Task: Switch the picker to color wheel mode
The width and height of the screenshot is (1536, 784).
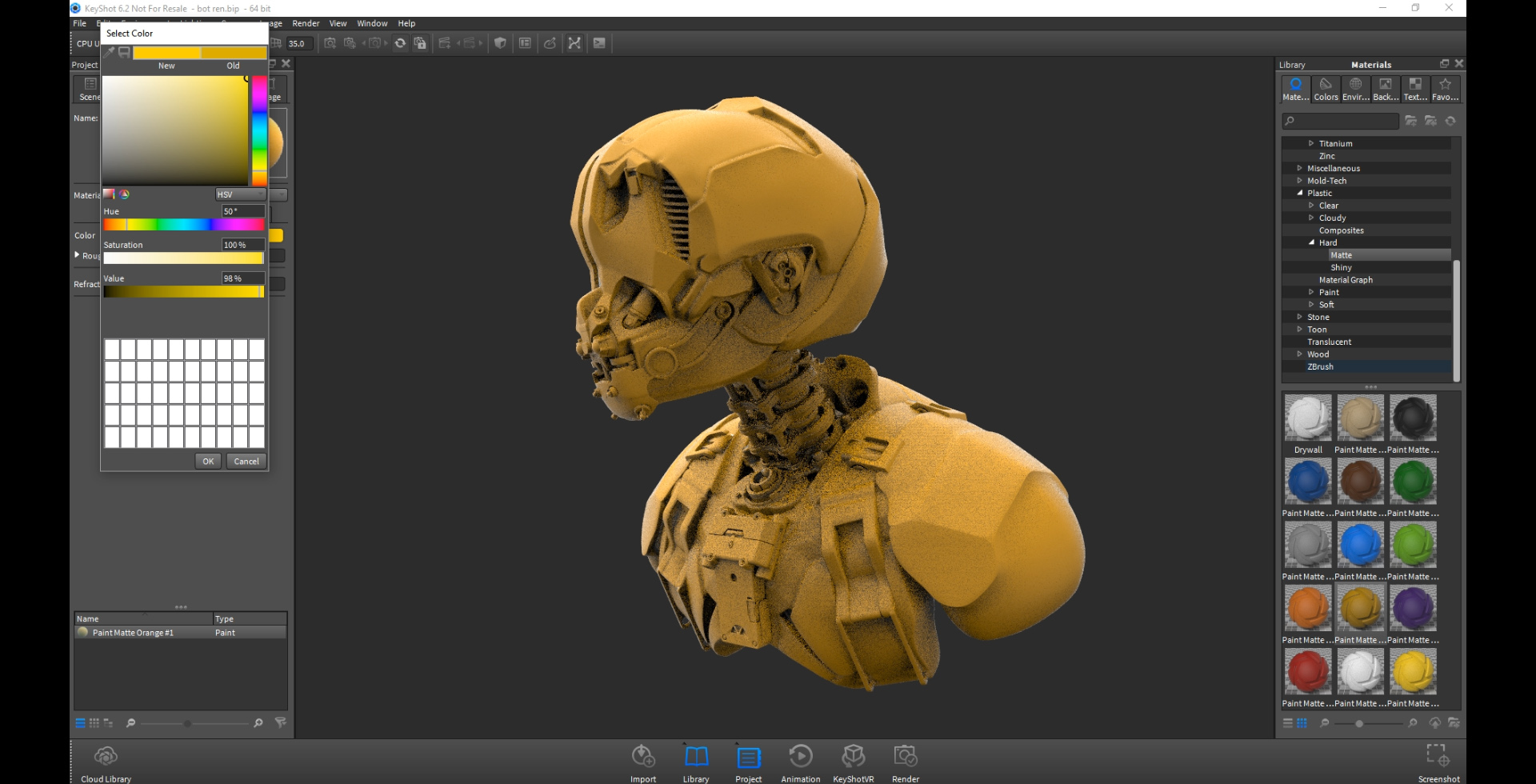Action: coord(124,194)
